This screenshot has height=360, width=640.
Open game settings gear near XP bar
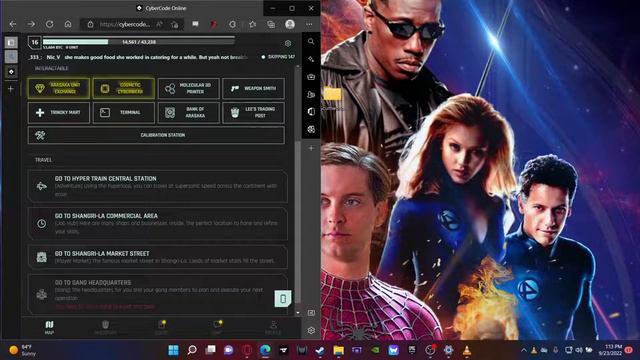tap(288, 43)
